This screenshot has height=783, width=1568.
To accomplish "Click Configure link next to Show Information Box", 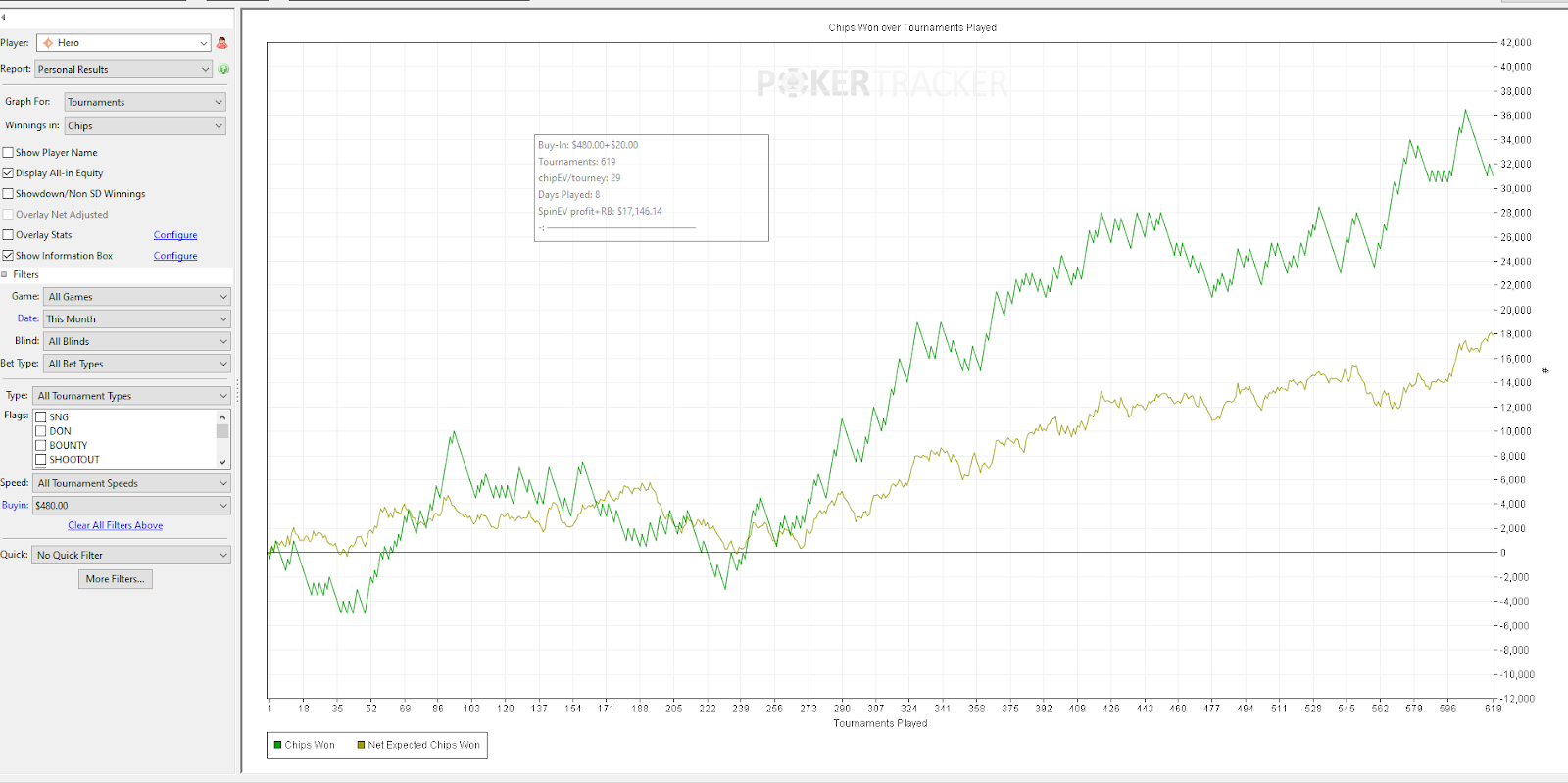I will coord(175,256).
